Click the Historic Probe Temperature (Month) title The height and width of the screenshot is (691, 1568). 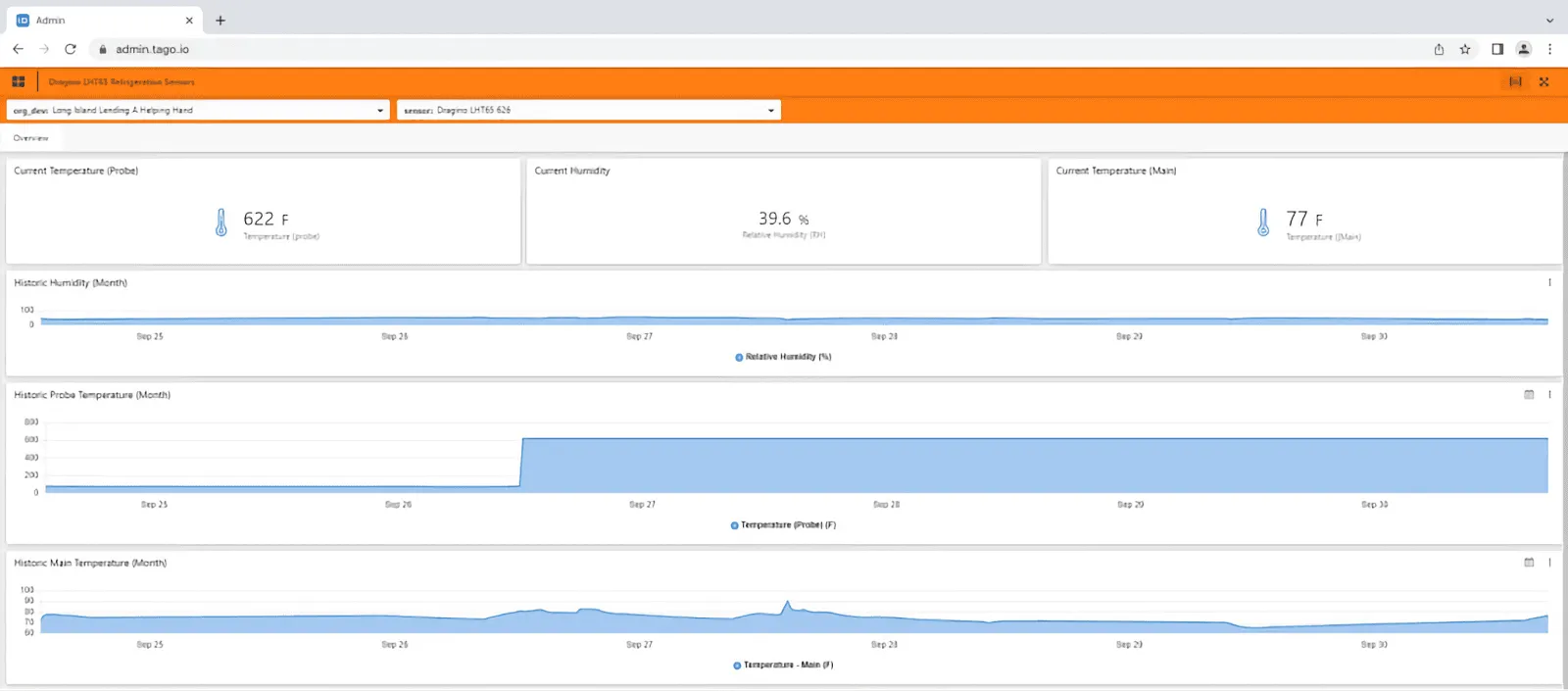[92, 395]
